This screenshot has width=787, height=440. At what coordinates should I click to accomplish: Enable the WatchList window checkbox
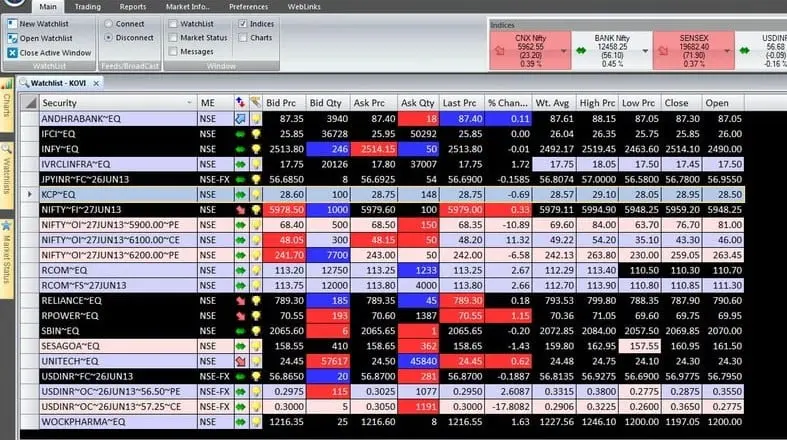tap(173, 24)
